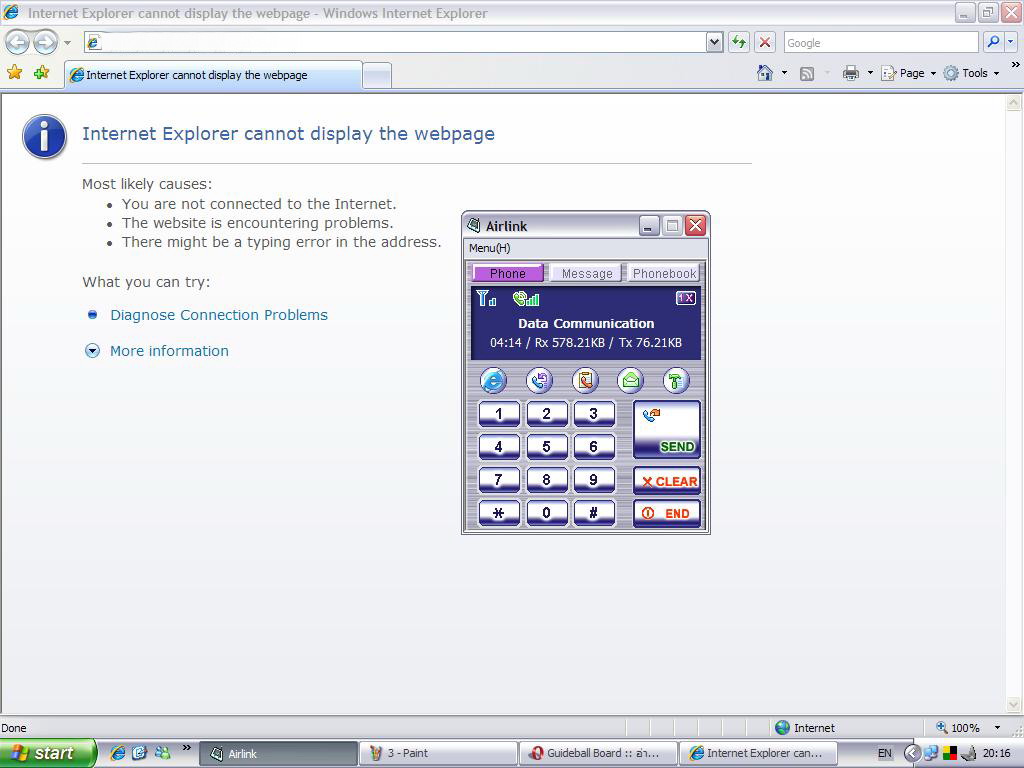Open Airlink call history icon
Viewport: 1024px width, 768px height.
[x=539, y=380]
